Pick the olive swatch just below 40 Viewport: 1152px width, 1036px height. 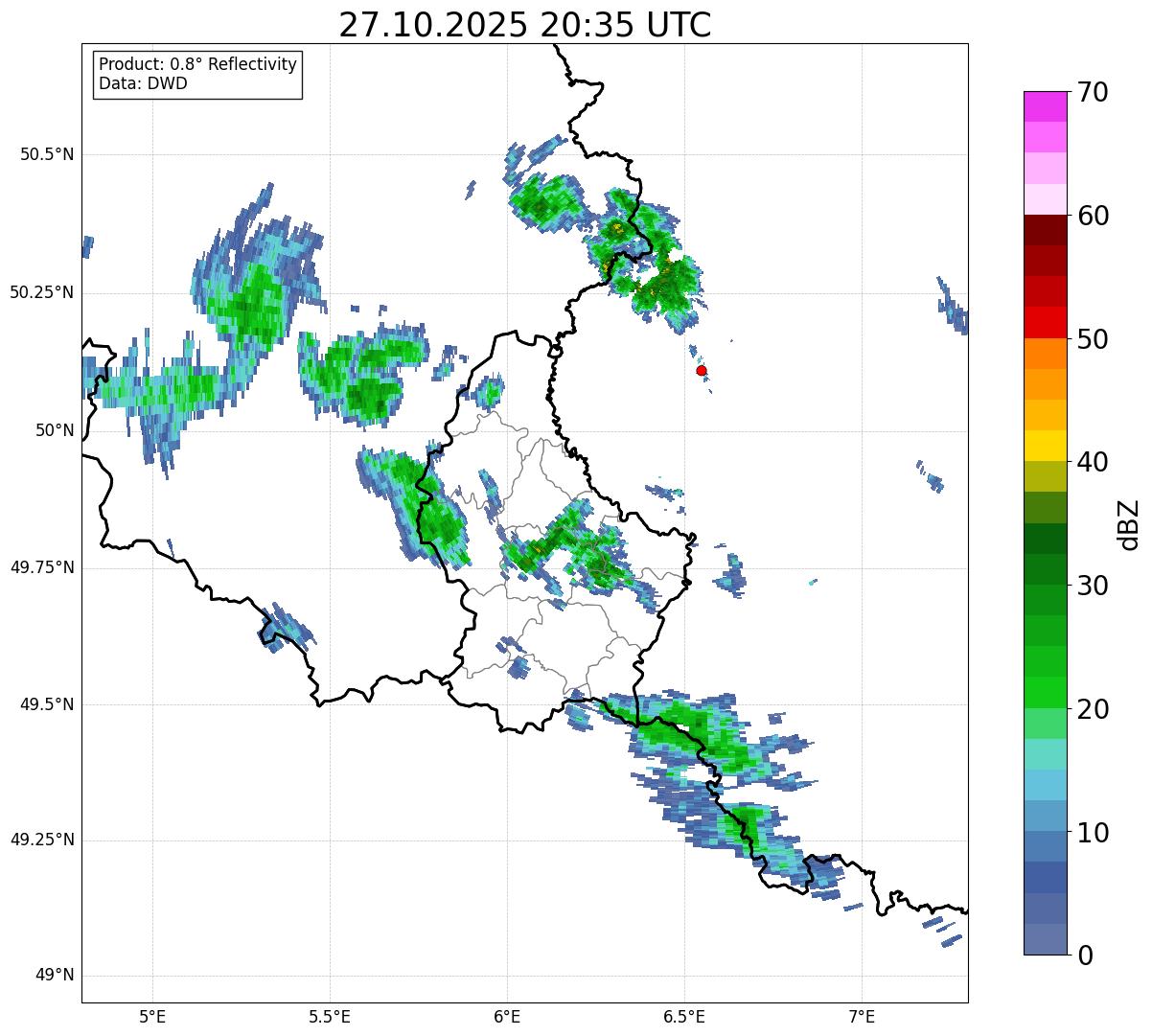(1046, 476)
